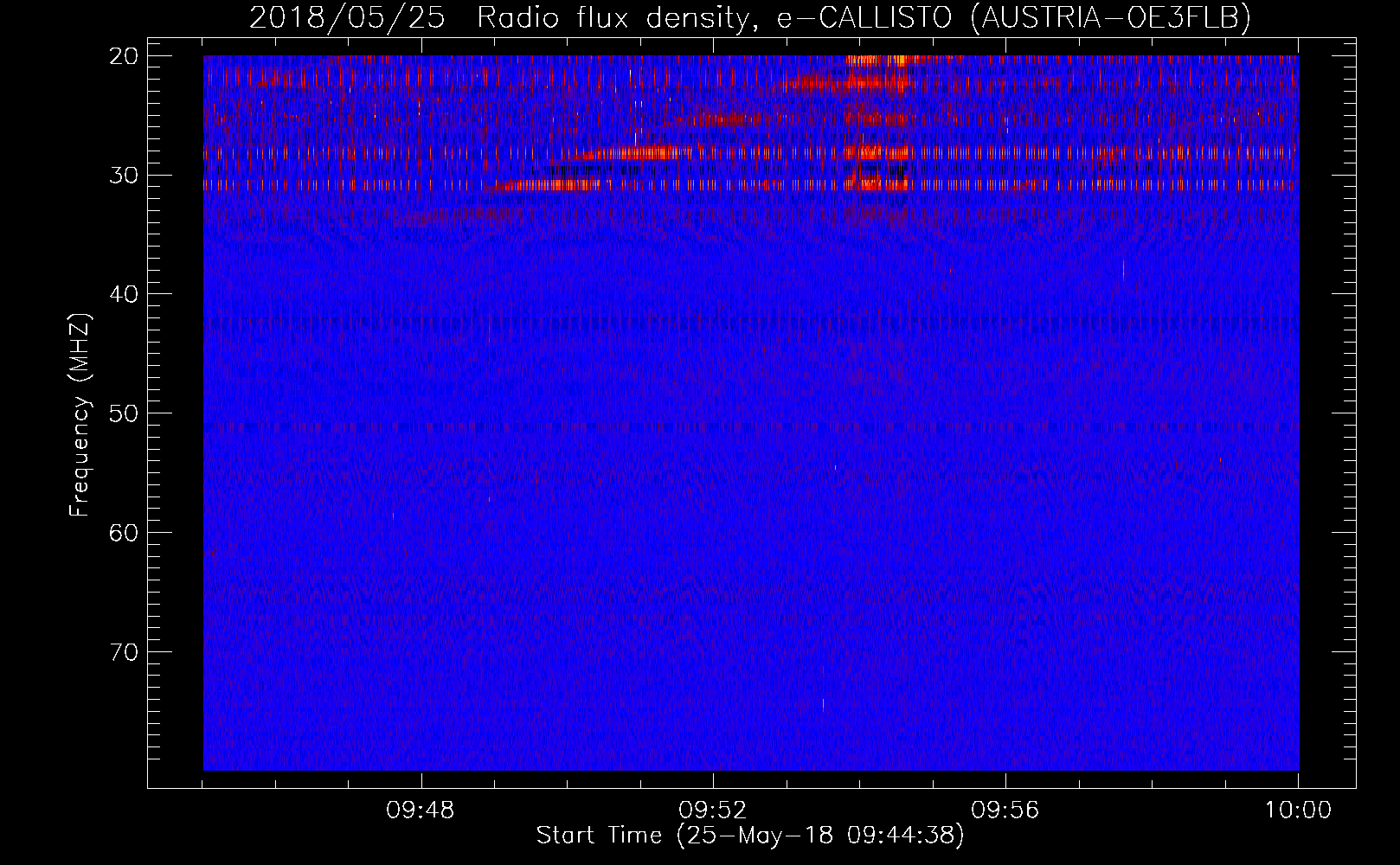Click the 30 MHz frequency tick label
1400x865 pixels.
pos(124,175)
